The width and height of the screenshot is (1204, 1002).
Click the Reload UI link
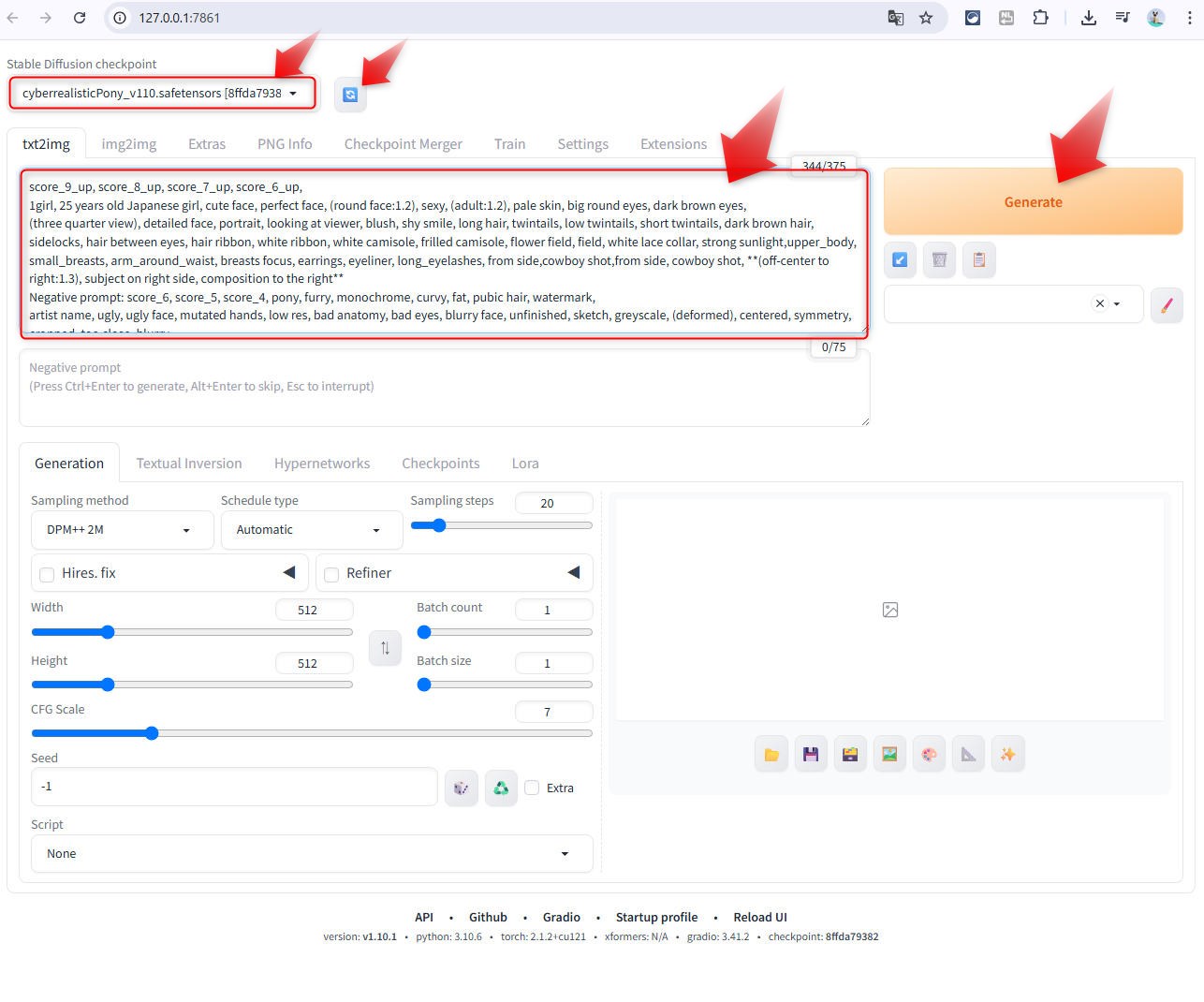(x=759, y=918)
